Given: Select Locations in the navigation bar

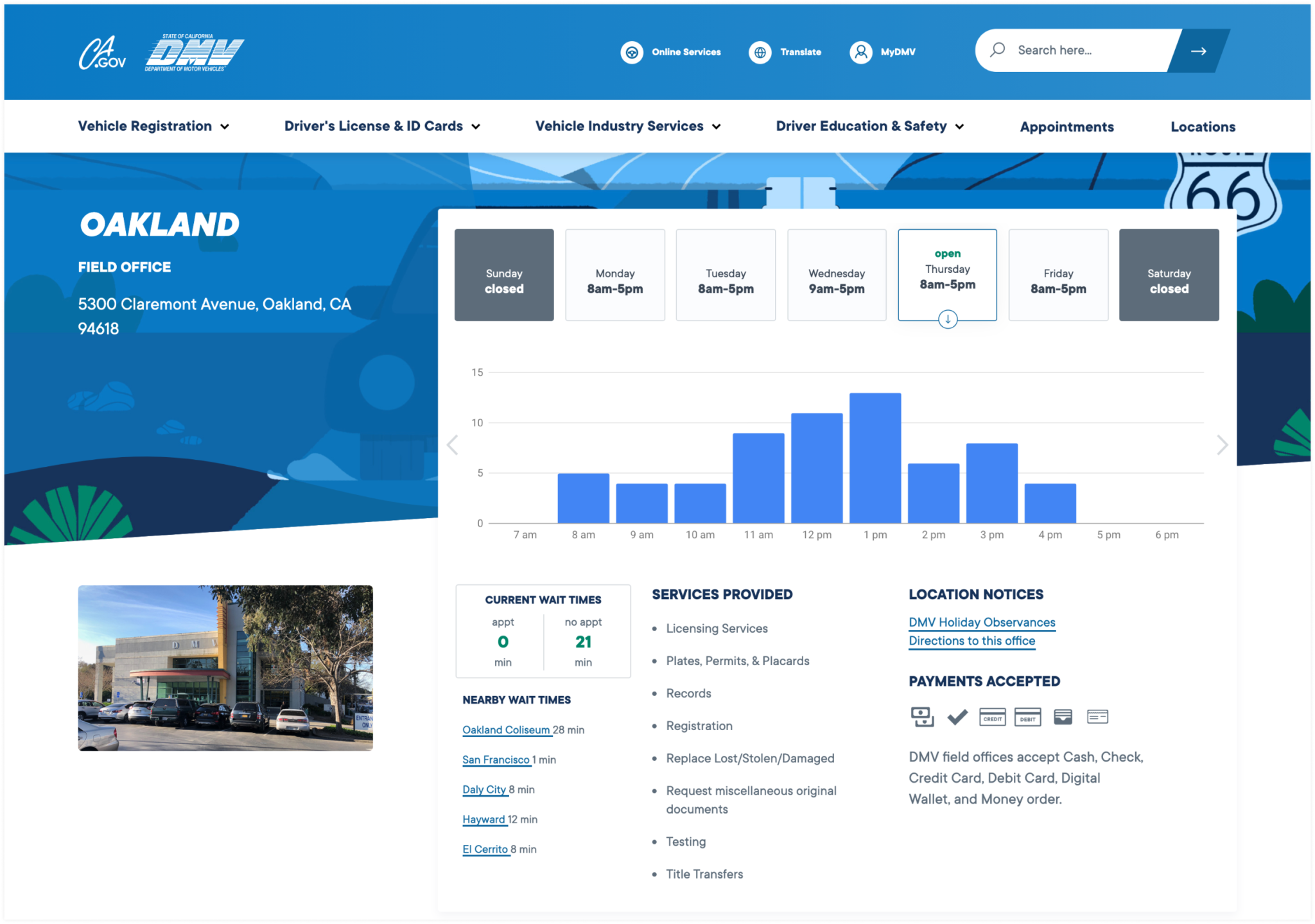Looking at the screenshot, I should click(x=1202, y=126).
